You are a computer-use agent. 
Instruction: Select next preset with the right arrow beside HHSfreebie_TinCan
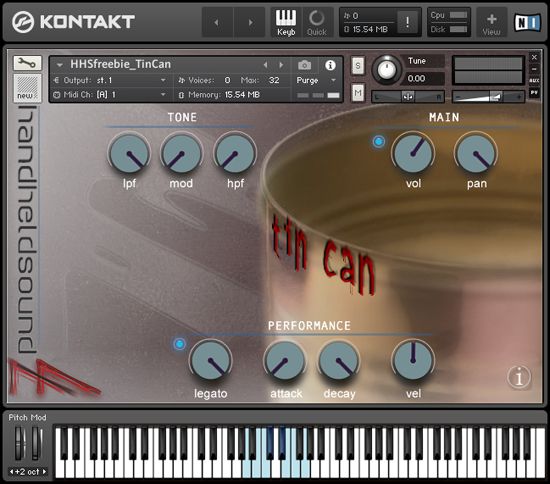pyautogui.click(x=281, y=65)
